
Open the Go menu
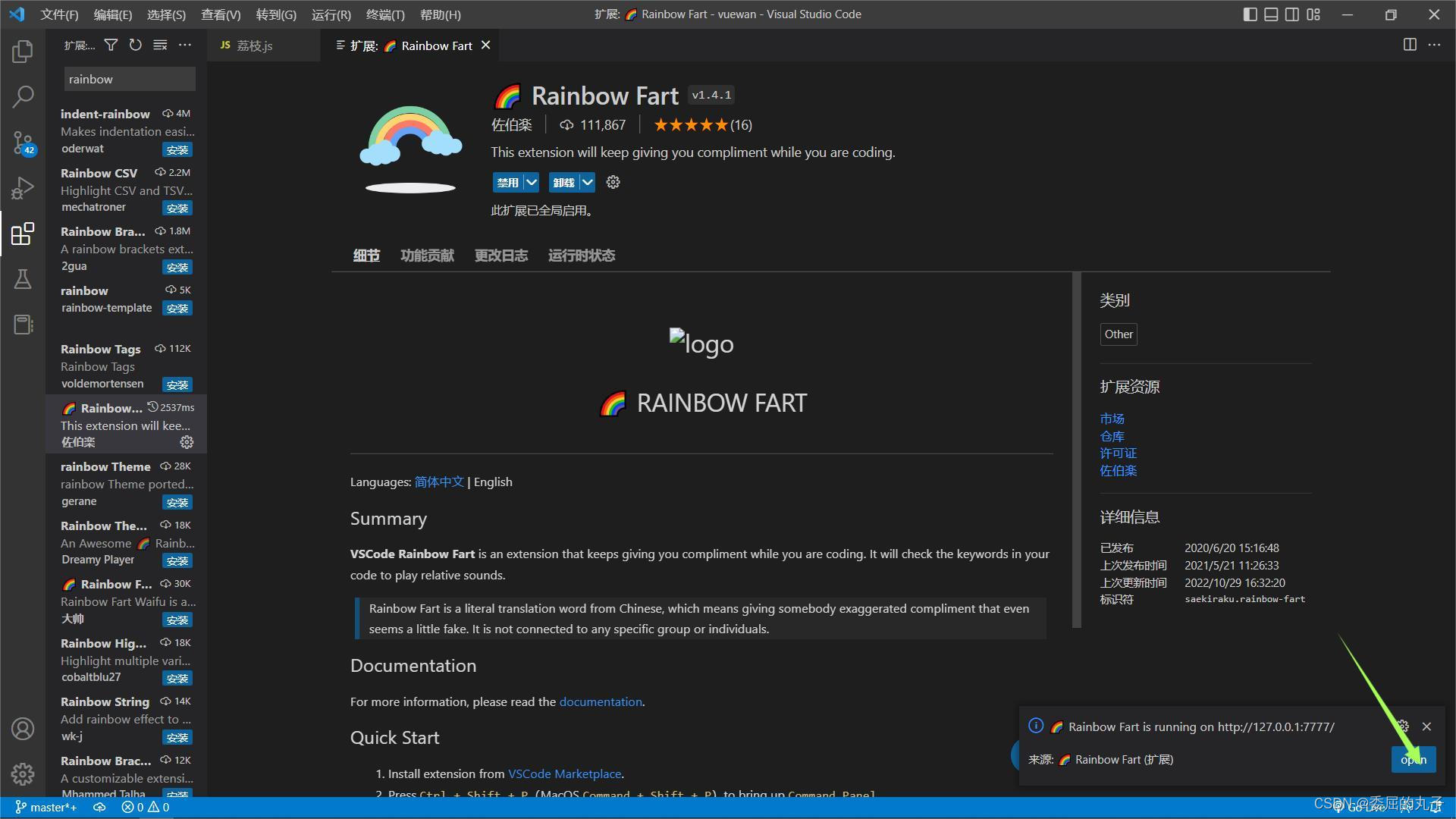coord(276,14)
